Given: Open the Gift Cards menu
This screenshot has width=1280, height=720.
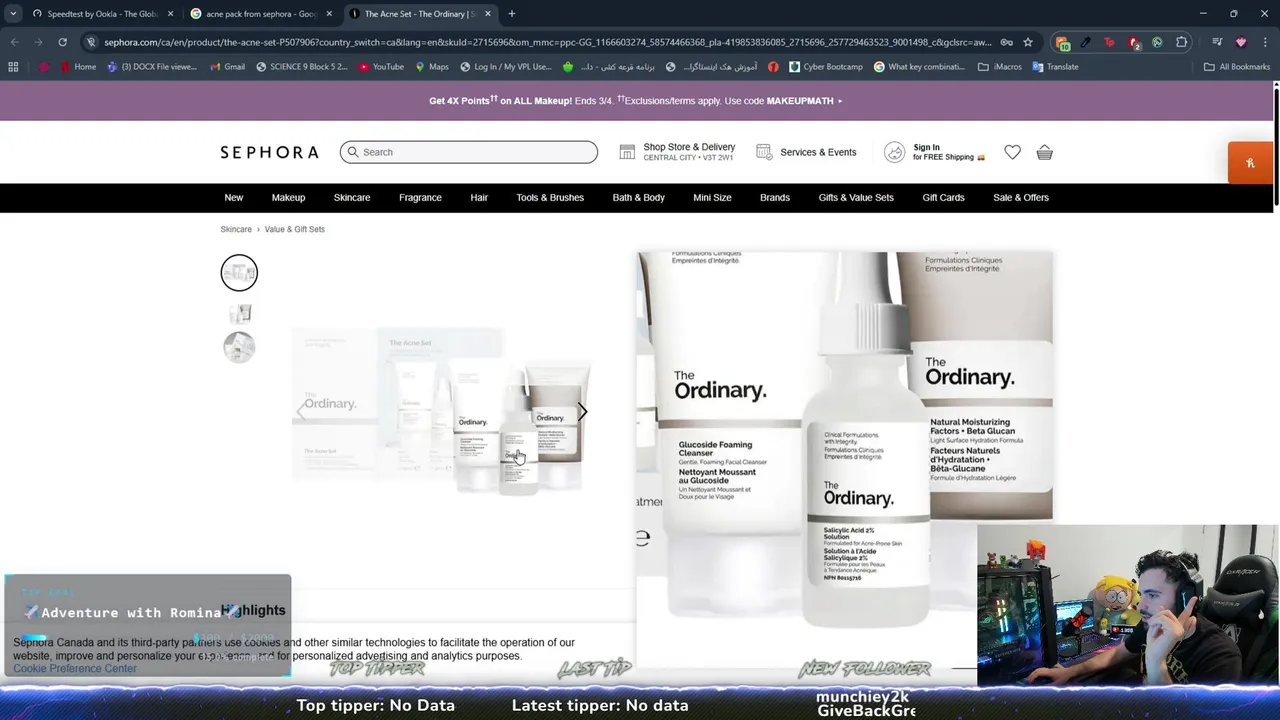Looking at the screenshot, I should point(943,198).
